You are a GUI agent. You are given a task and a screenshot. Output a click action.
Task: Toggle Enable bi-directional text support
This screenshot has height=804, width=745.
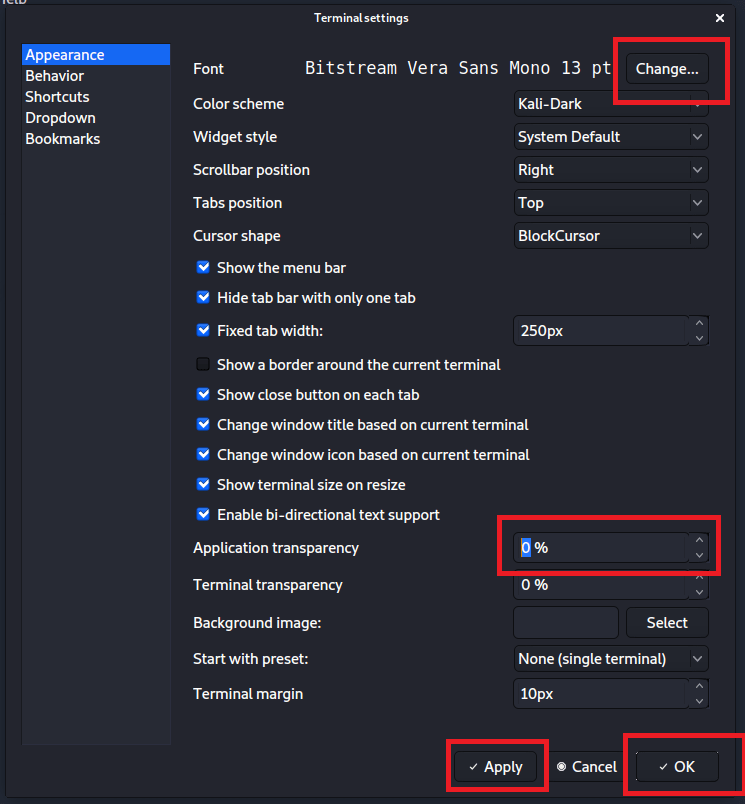204,515
